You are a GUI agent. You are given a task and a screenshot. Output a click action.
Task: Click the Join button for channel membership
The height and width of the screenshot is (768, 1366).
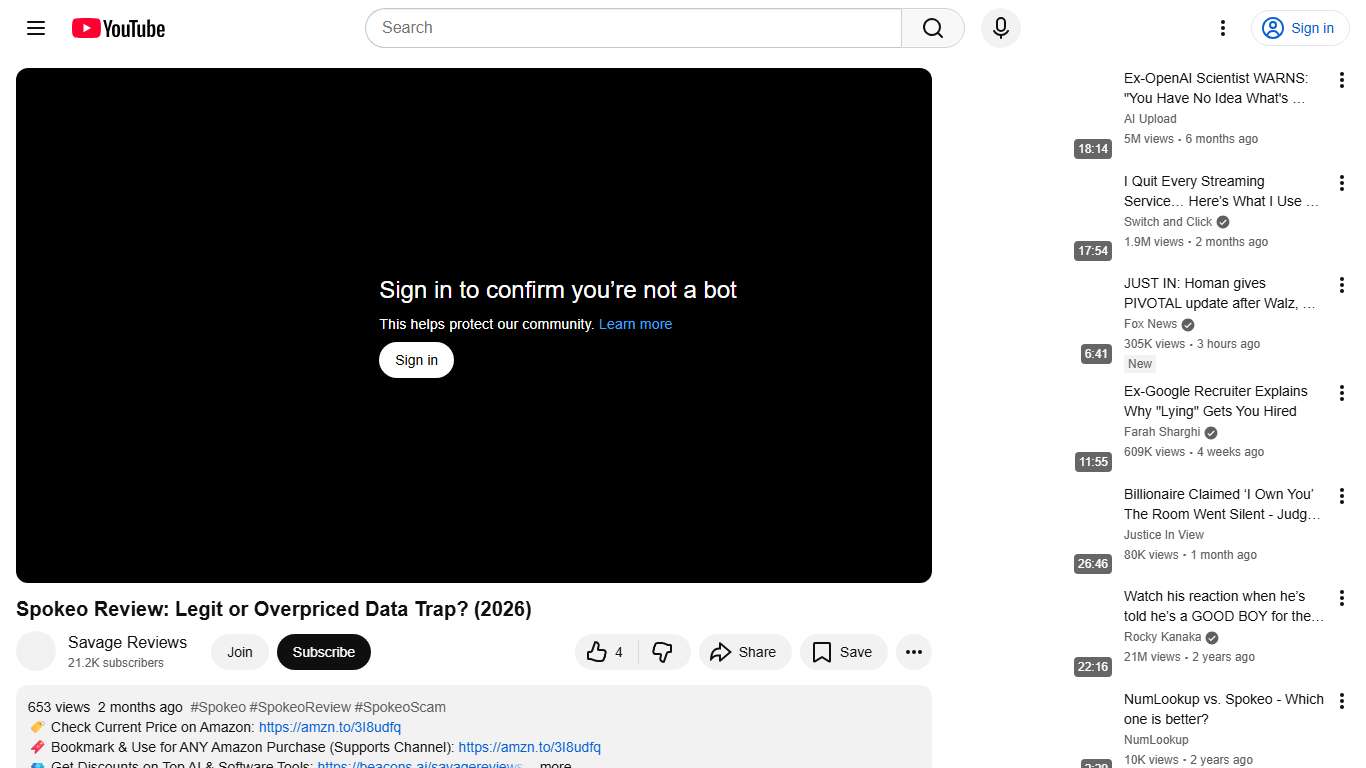pos(239,652)
